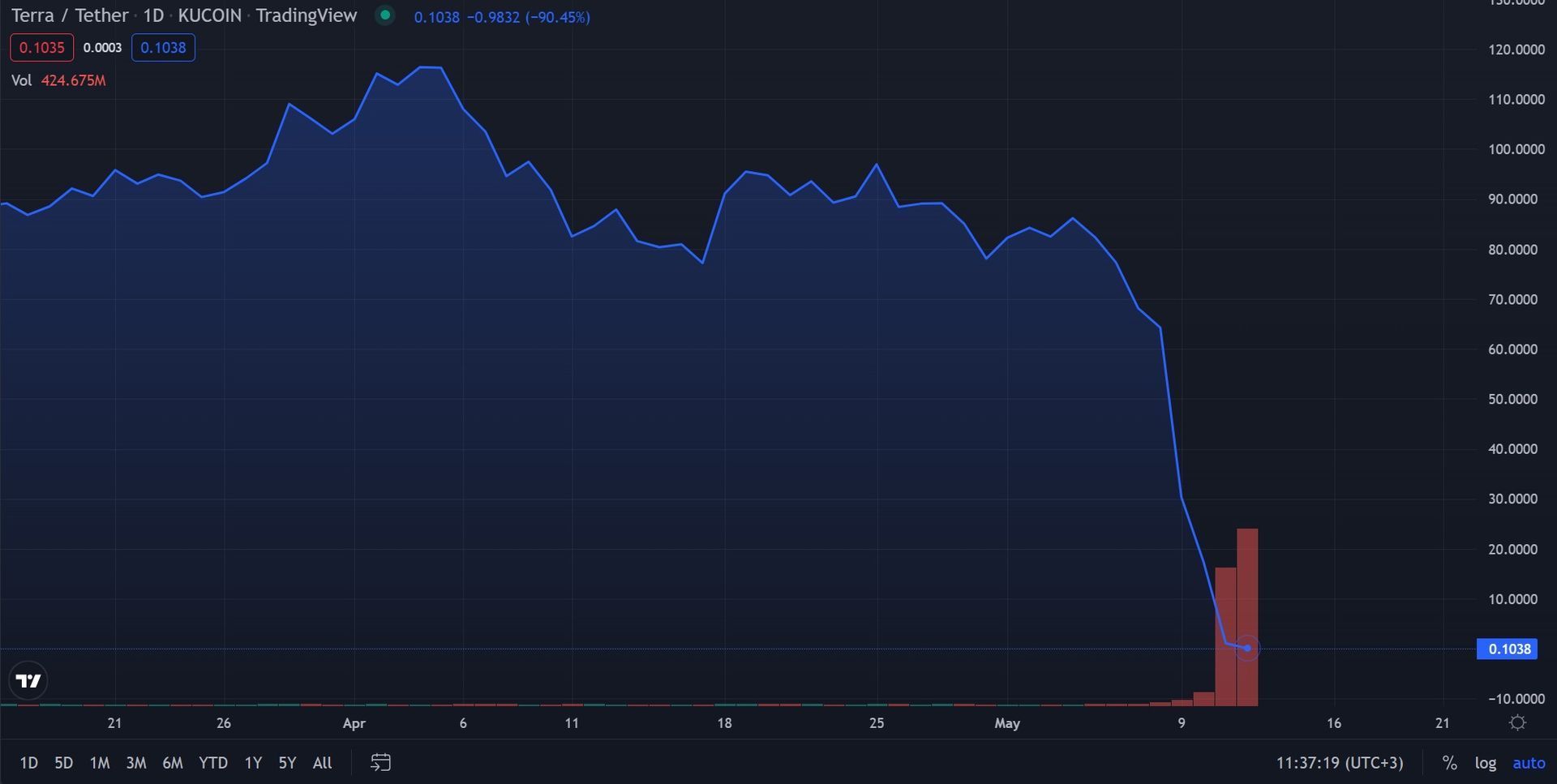Screen dimensions: 1557x784
Task: Toggle percent scale mode
Action: [1449, 763]
